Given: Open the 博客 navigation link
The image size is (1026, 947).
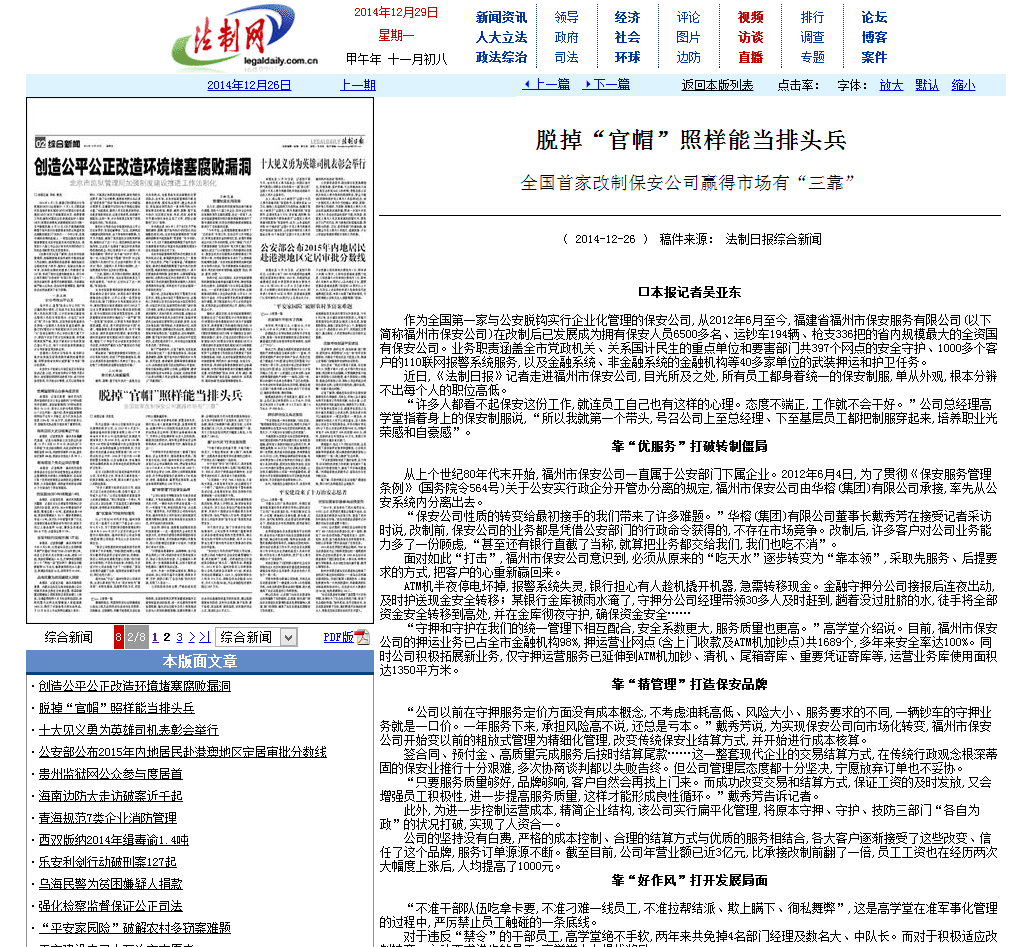Looking at the screenshot, I should click(x=874, y=37).
